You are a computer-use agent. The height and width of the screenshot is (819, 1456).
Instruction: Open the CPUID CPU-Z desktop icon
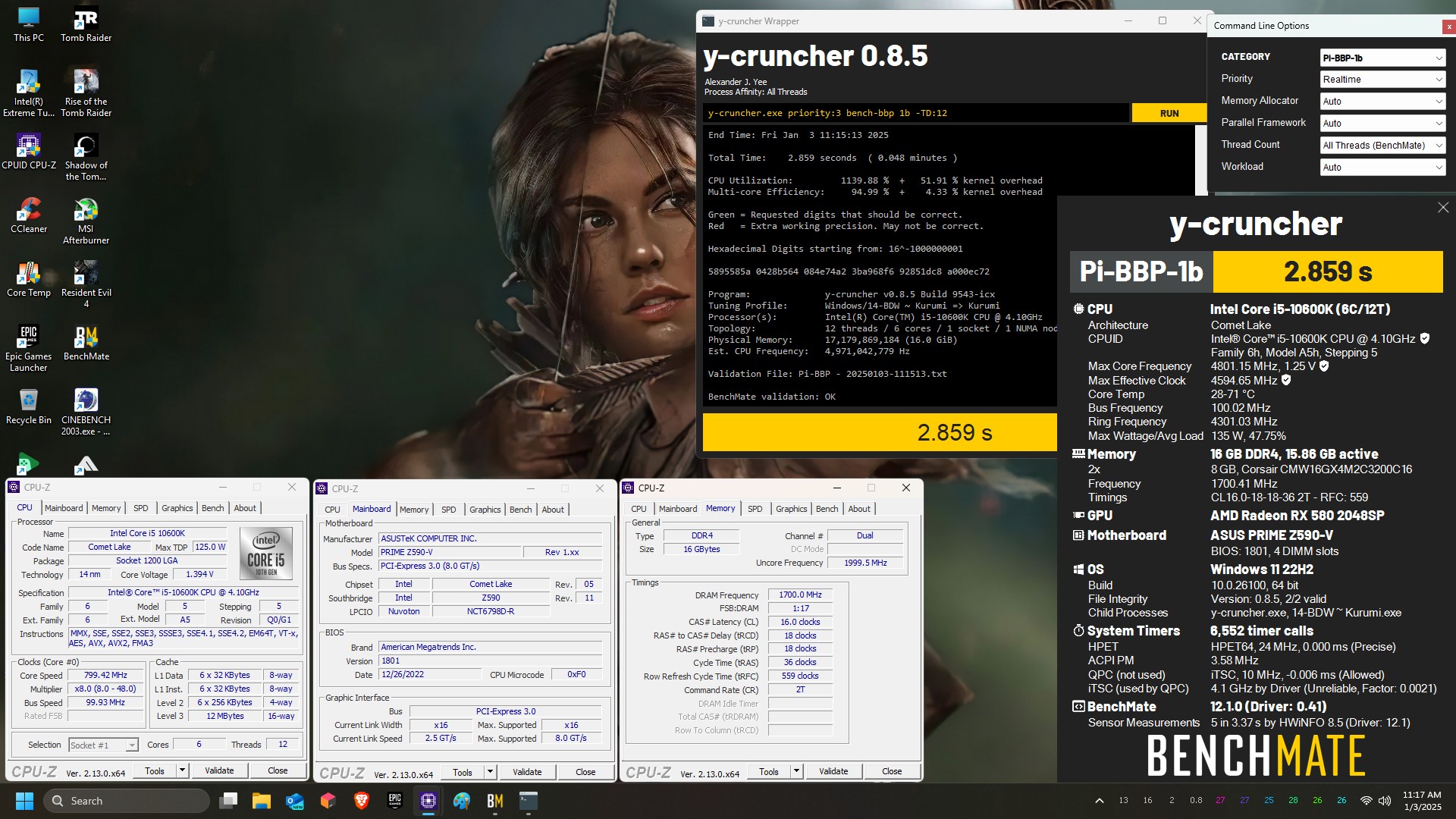[x=29, y=151]
